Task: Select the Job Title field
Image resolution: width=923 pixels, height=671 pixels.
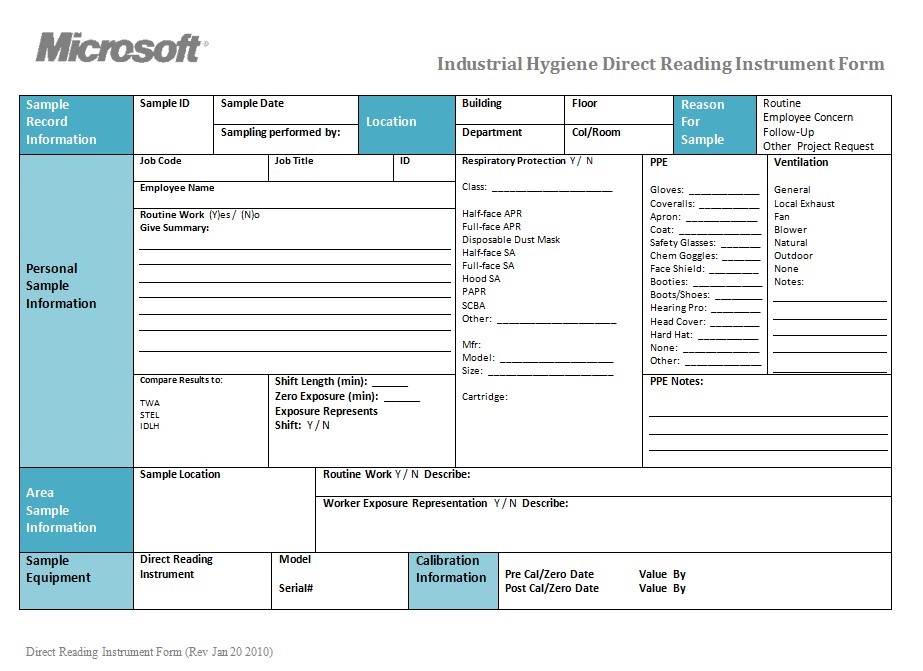Action: 330,168
